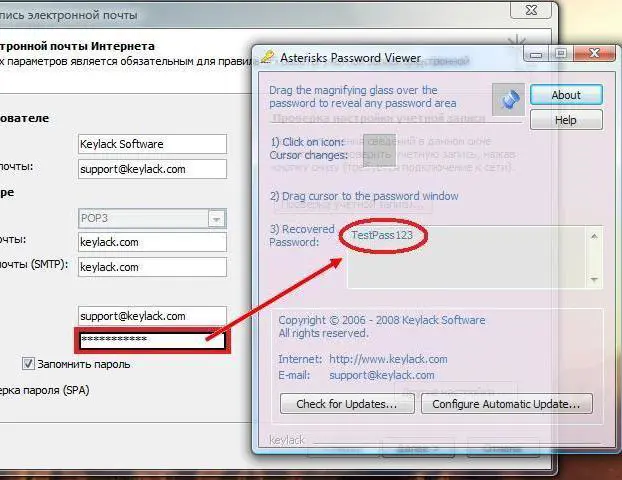Close the Asterisks Password Viewer window
Viewport: 622px width, 480px height.
(594, 53)
